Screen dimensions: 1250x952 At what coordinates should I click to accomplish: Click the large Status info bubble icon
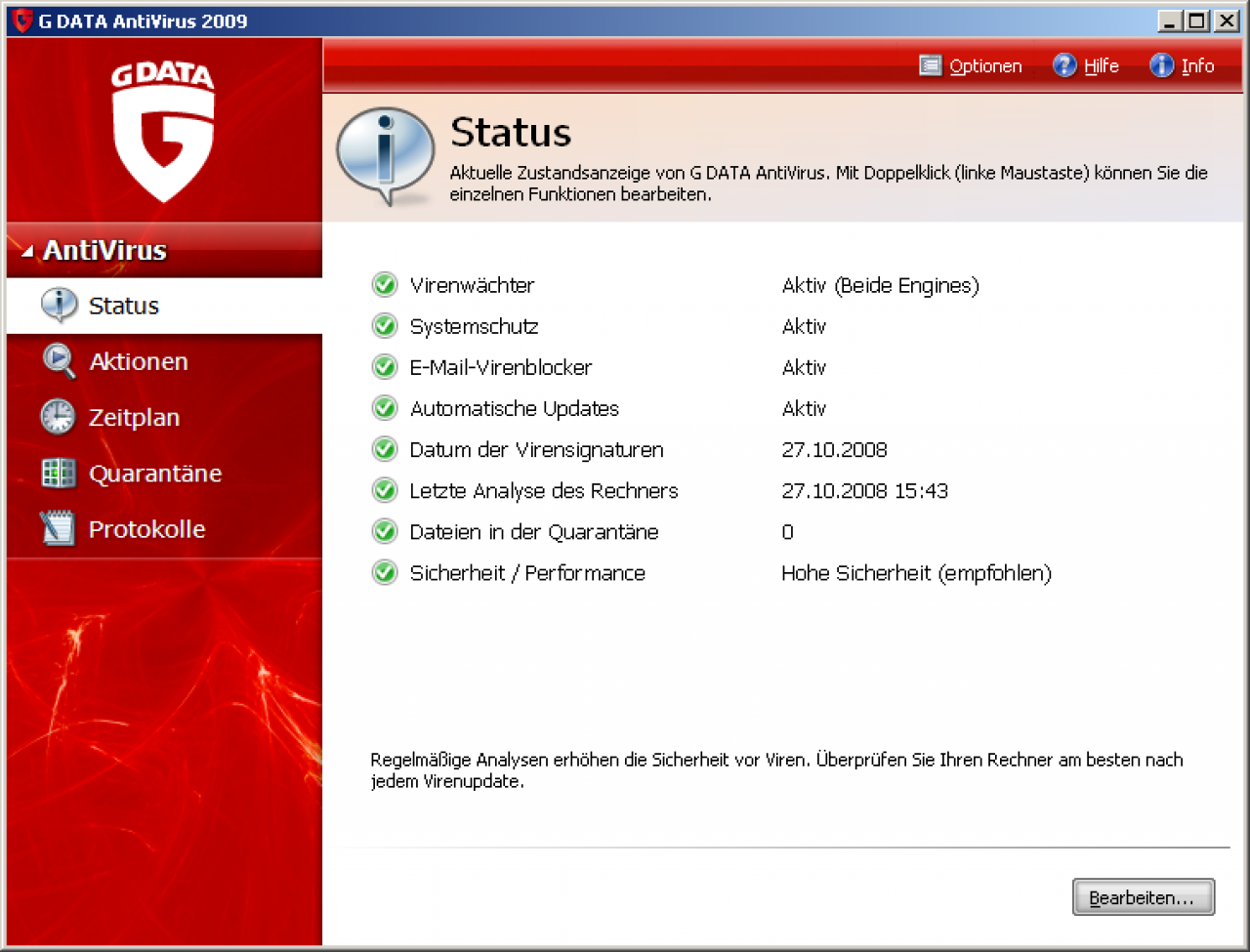pyautogui.click(x=386, y=156)
